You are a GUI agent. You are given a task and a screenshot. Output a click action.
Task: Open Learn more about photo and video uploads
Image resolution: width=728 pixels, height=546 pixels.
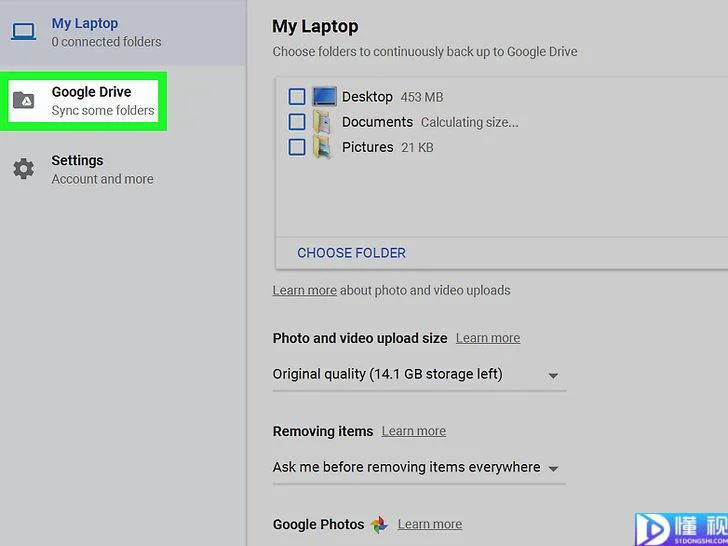304,290
